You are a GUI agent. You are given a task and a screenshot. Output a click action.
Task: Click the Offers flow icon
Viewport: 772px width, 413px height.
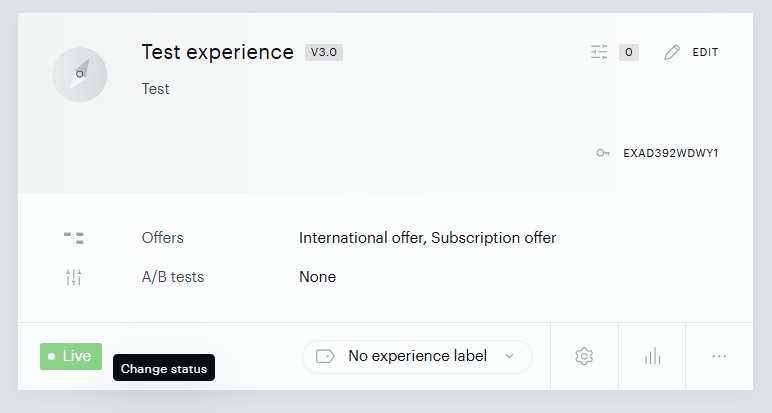(74, 238)
